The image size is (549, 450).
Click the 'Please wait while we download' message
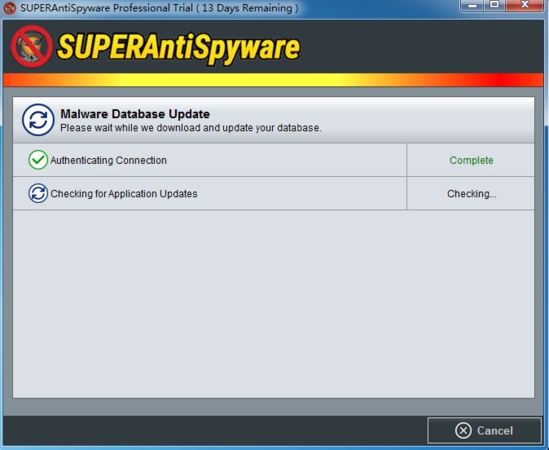[x=191, y=128]
